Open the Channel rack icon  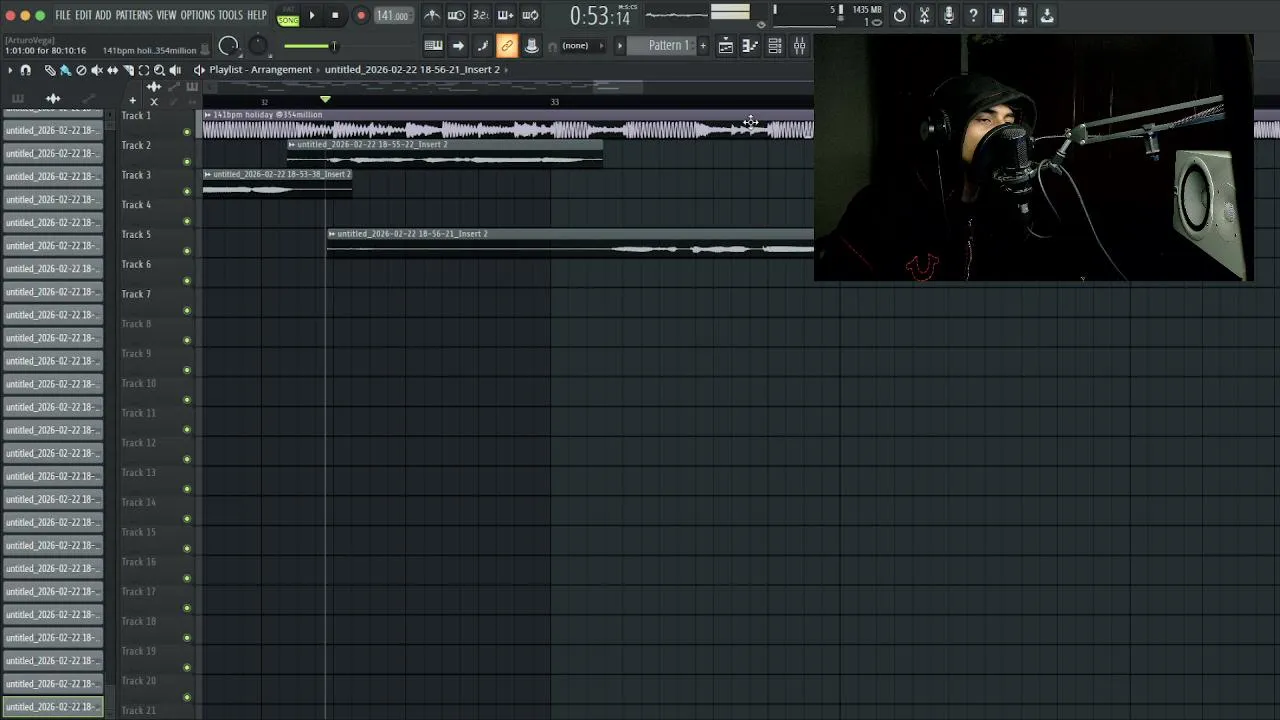775,45
